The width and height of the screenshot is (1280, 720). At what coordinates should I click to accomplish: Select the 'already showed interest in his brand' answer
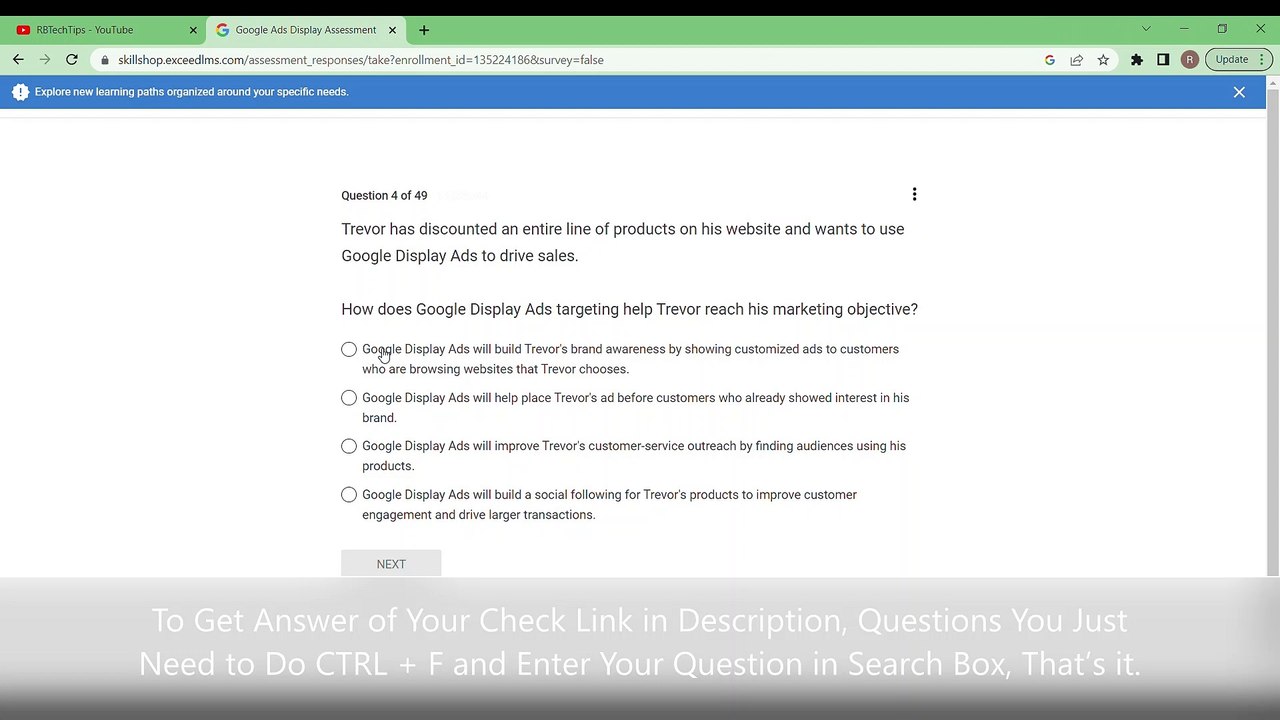coord(349,398)
